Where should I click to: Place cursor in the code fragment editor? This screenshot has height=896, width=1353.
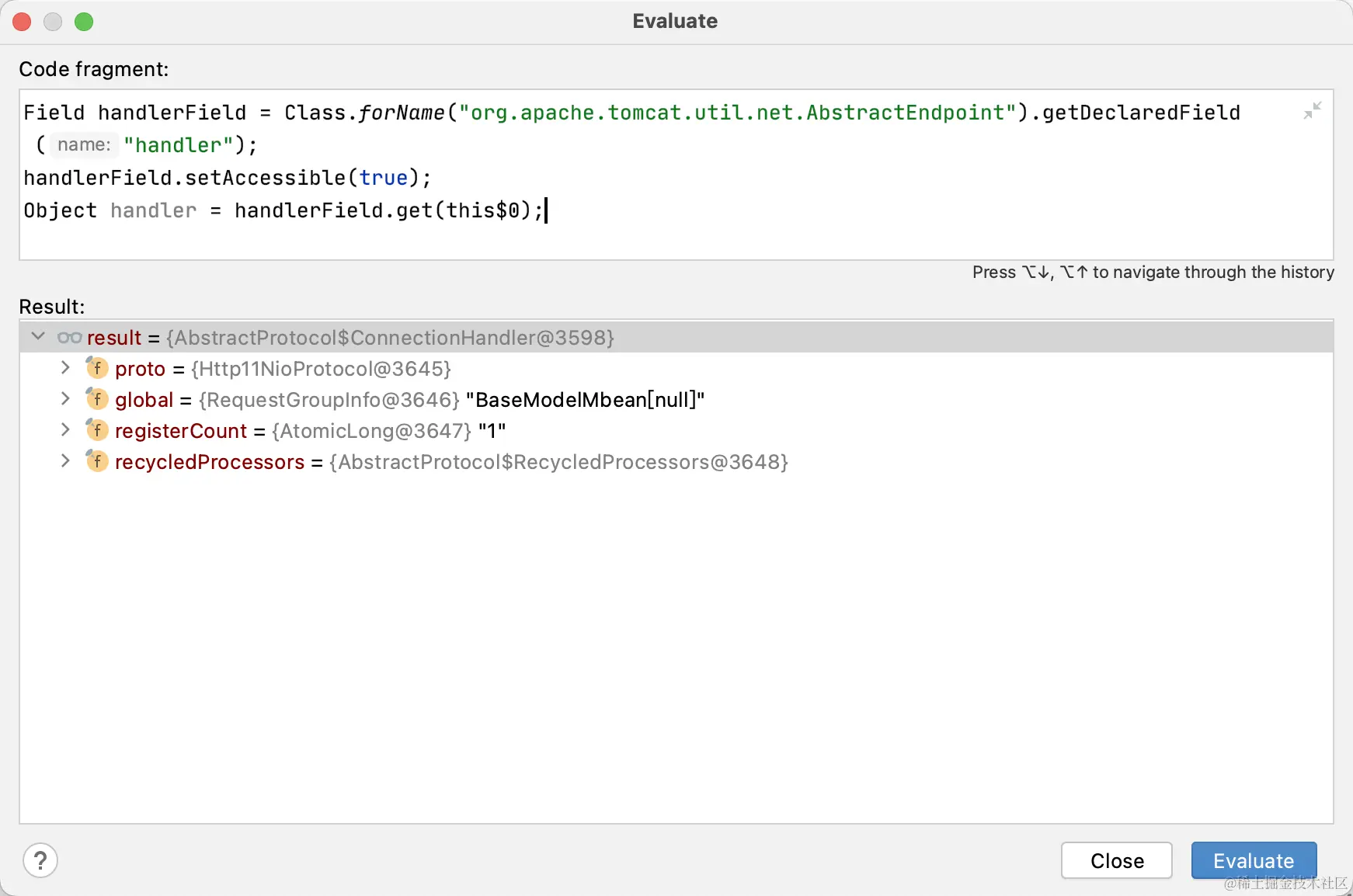(676, 175)
